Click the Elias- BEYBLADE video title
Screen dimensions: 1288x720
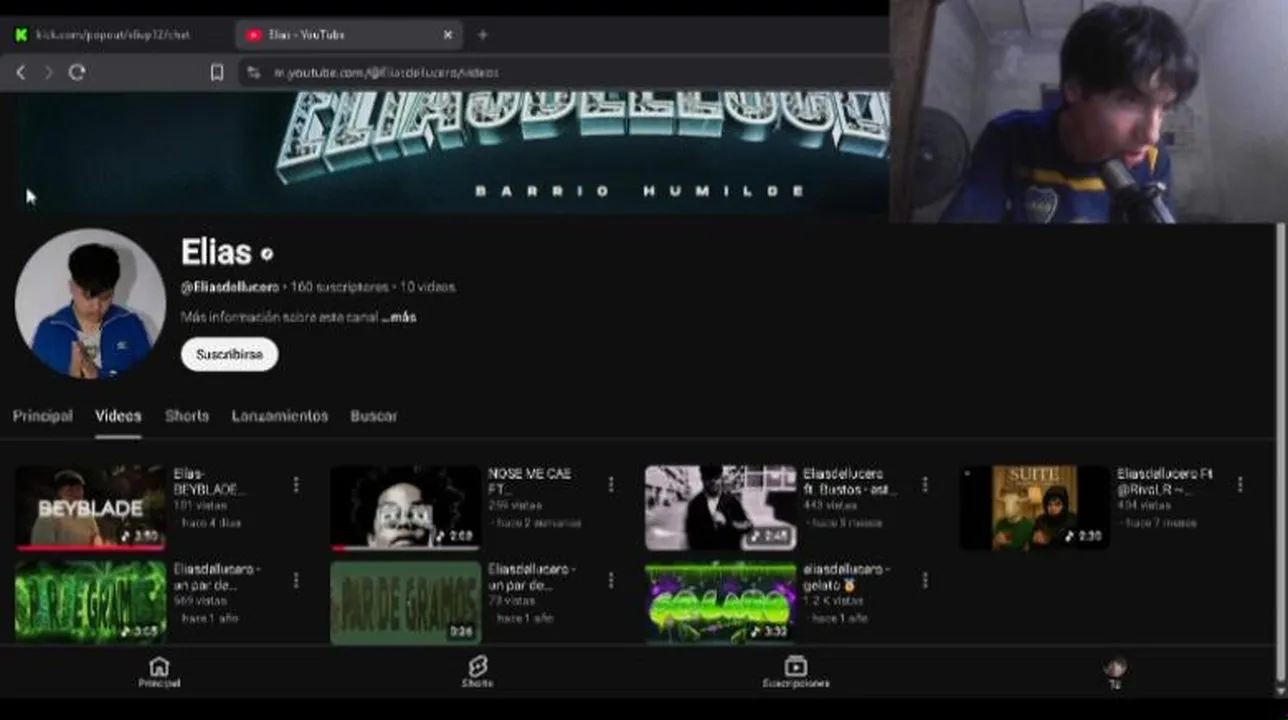208,482
